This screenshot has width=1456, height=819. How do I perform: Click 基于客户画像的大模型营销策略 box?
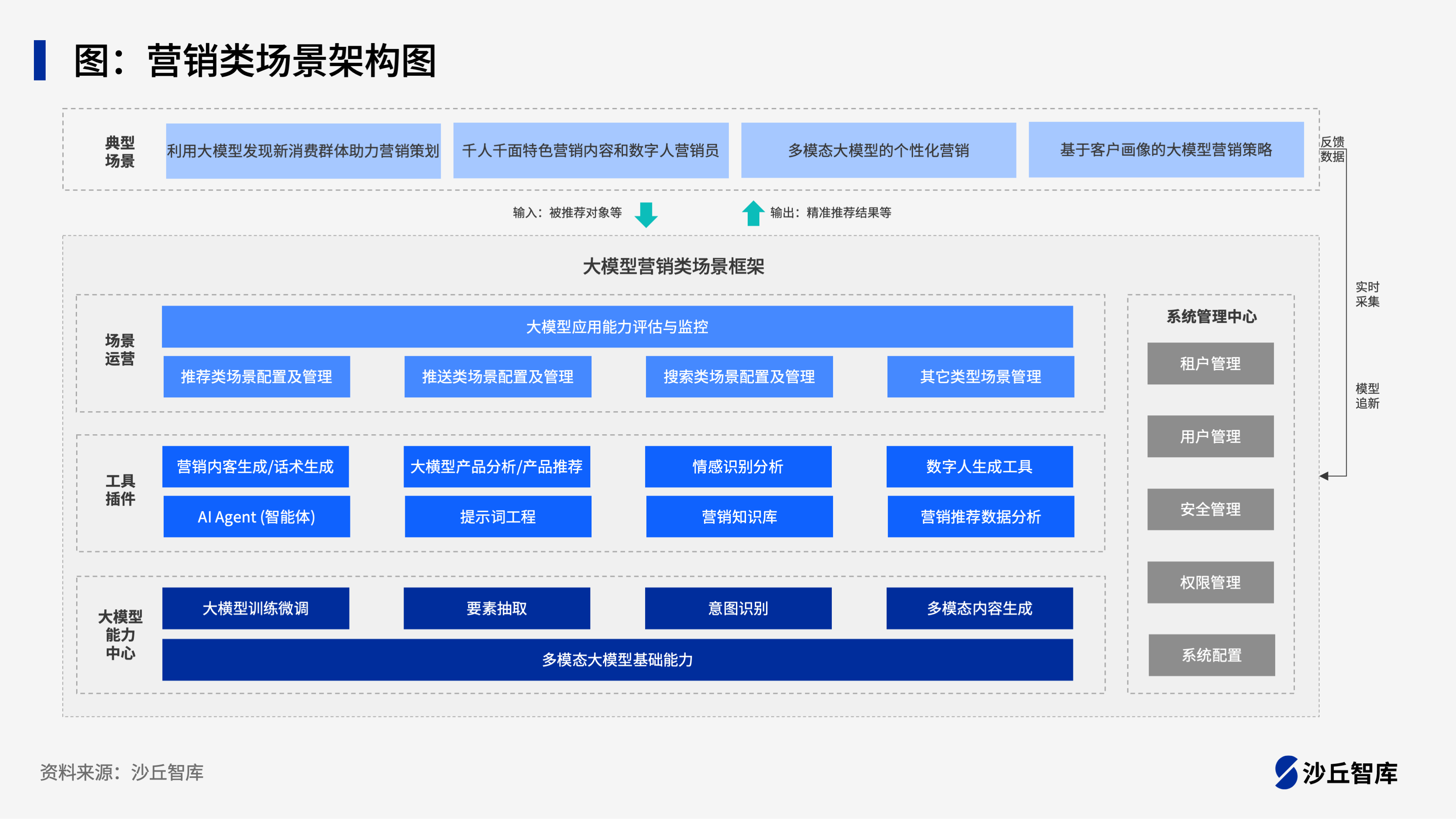coord(1166,150)
